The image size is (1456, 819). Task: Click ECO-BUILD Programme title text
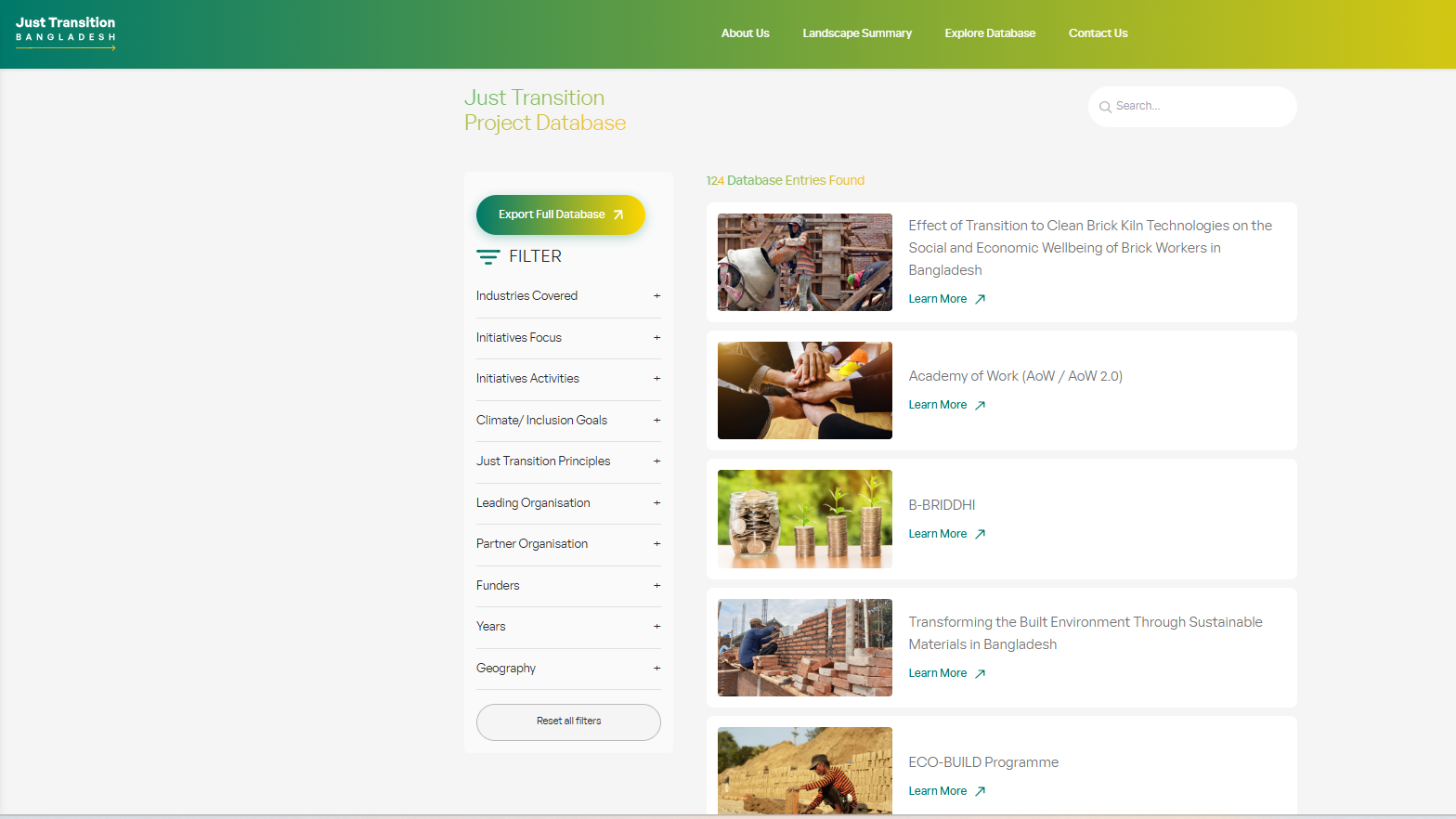(x=983, y=762)
